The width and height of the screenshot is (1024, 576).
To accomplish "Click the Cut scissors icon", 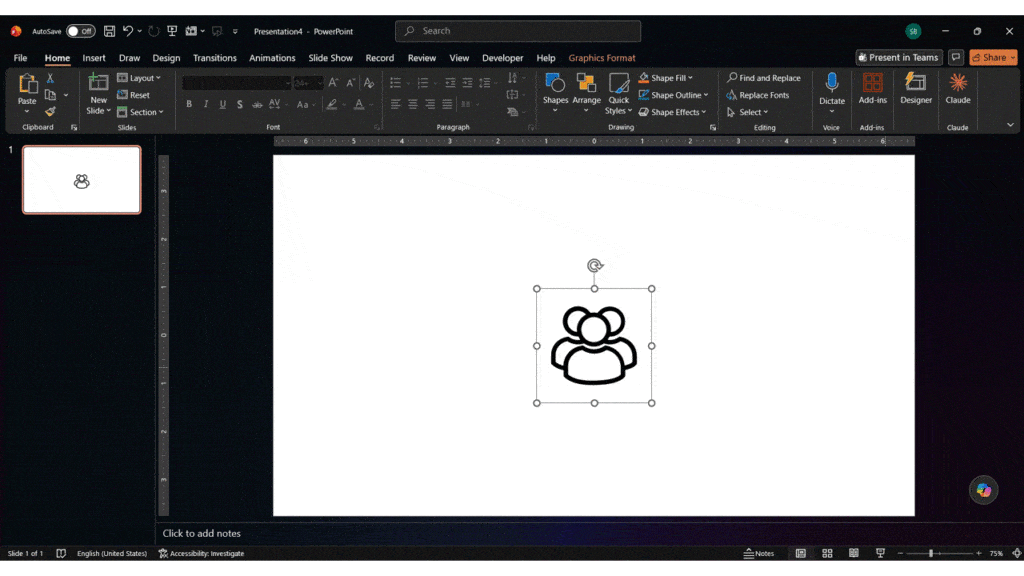I will click(50, 78).
